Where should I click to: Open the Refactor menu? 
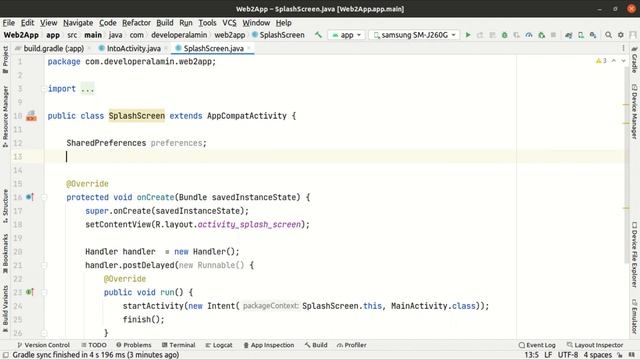tap(136, 23)
